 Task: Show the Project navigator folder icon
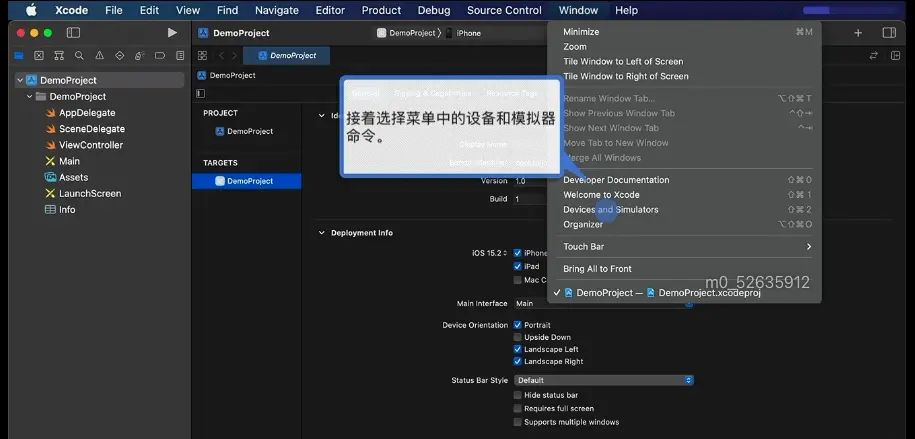[19, 55]
